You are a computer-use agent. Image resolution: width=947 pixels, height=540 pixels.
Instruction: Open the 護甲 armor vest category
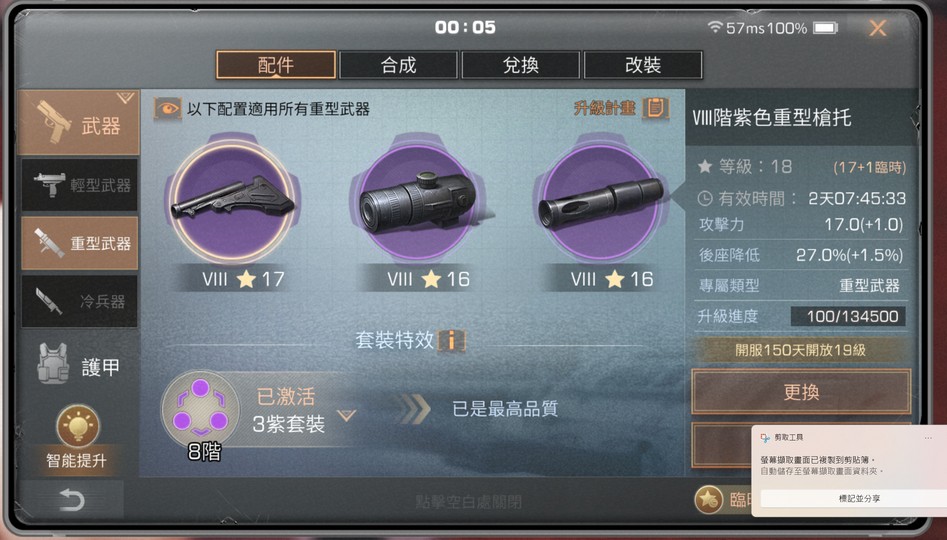pos(79,365)
